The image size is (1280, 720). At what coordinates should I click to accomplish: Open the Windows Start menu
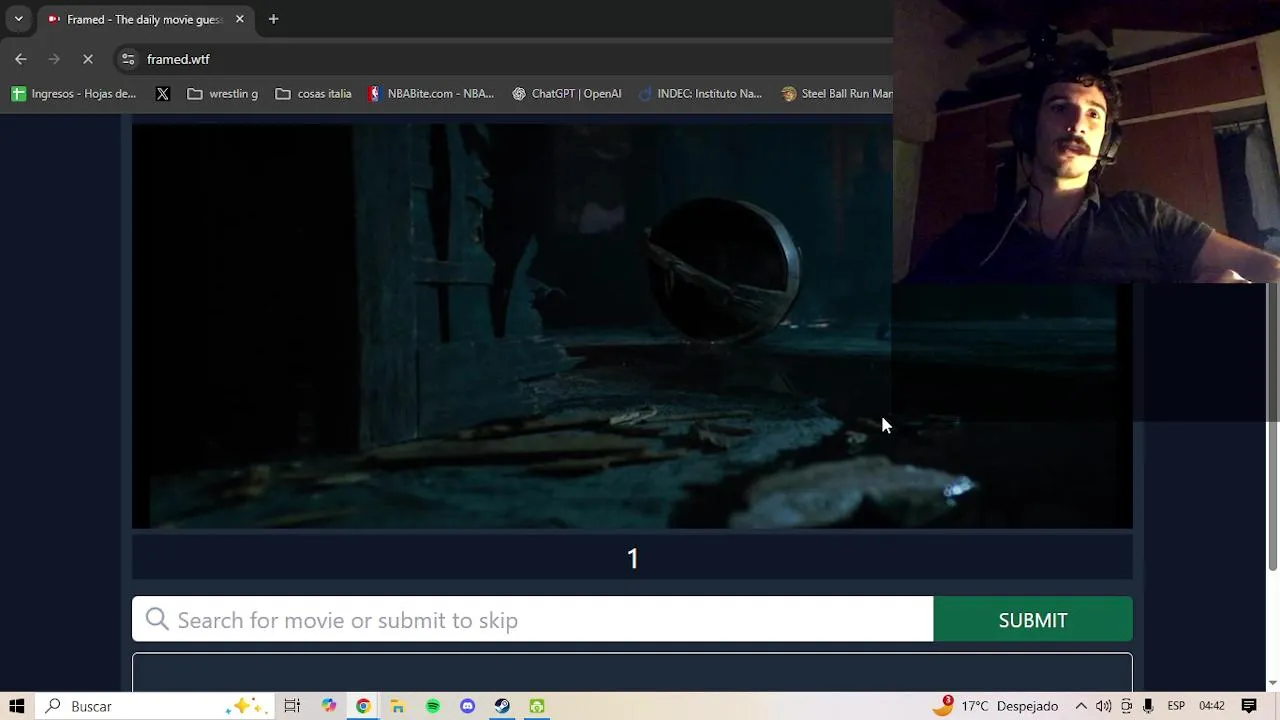coord(17,706)
